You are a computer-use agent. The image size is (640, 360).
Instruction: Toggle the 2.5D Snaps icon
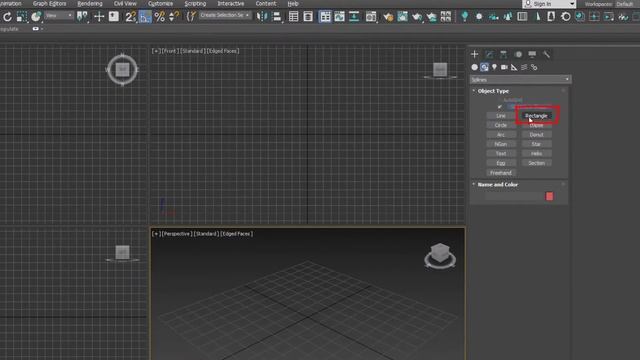[130, 17]
